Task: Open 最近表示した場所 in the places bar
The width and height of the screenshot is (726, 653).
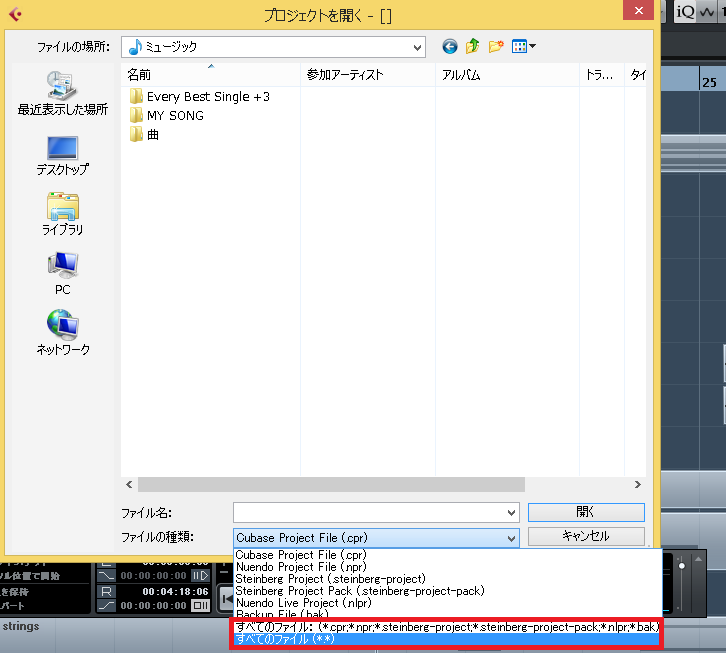Action: [63, 93]
